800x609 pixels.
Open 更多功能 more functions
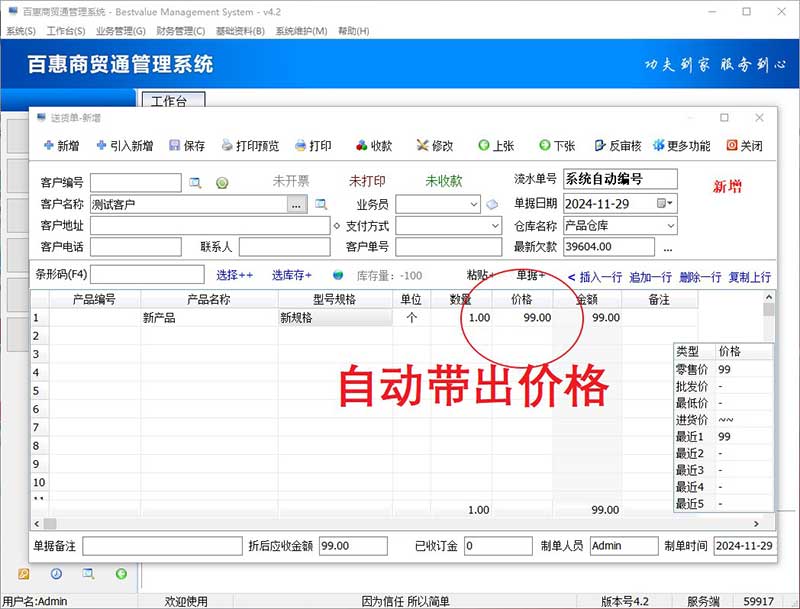(x=681, y=146)
